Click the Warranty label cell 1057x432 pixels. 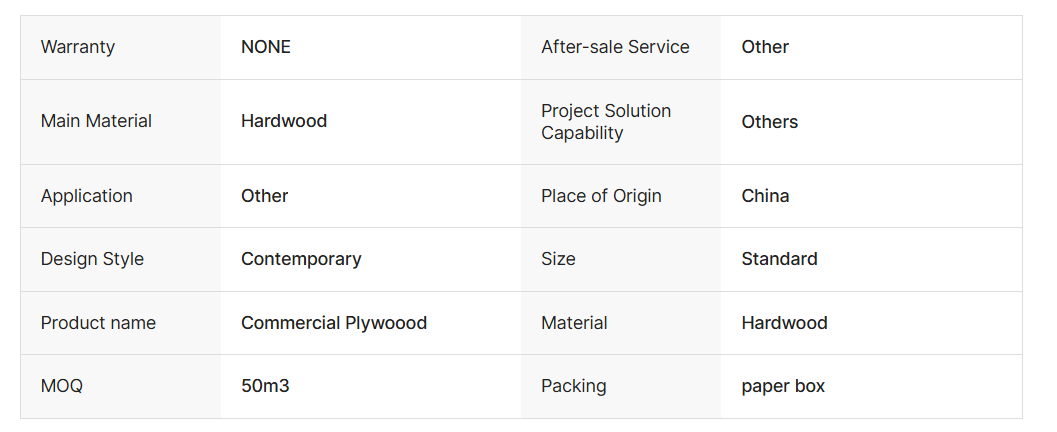tap(121, 47)
